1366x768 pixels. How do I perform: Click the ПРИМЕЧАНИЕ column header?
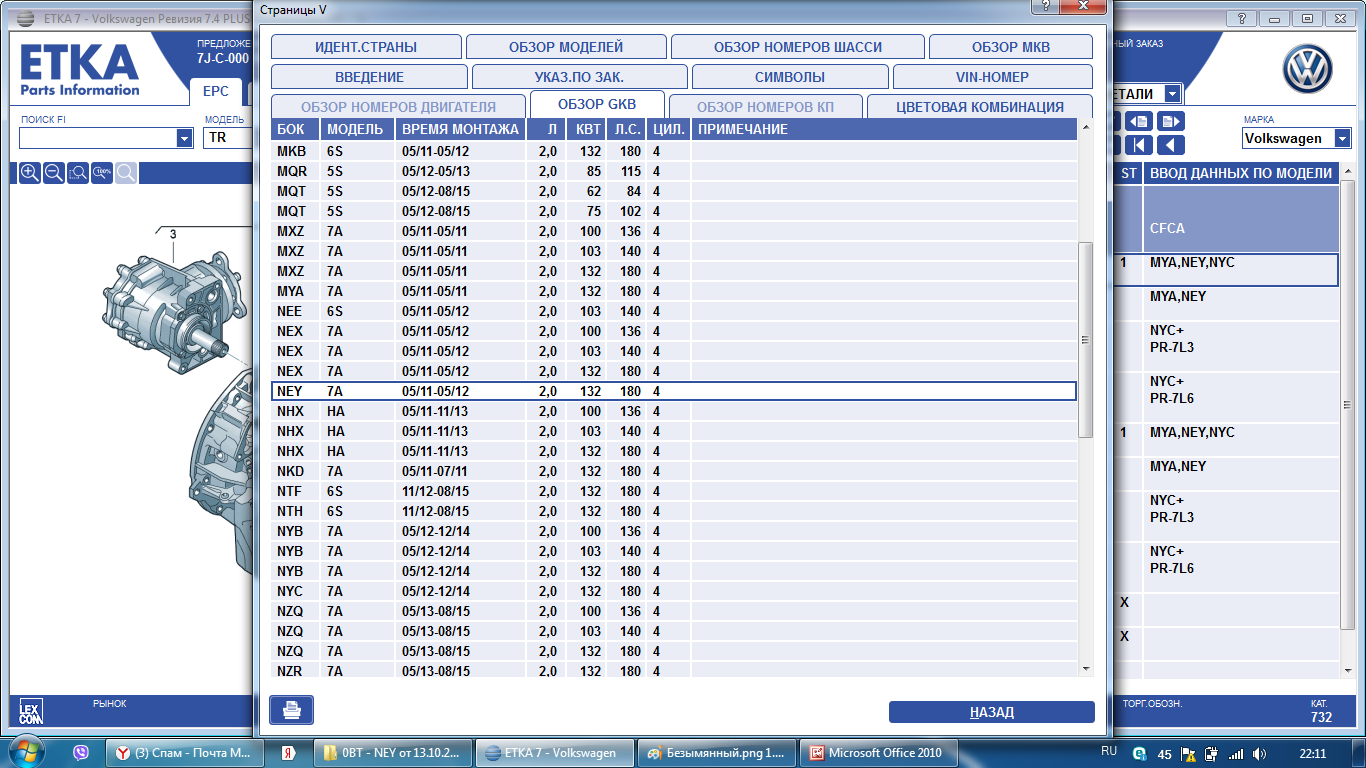[x=884, y=129]
